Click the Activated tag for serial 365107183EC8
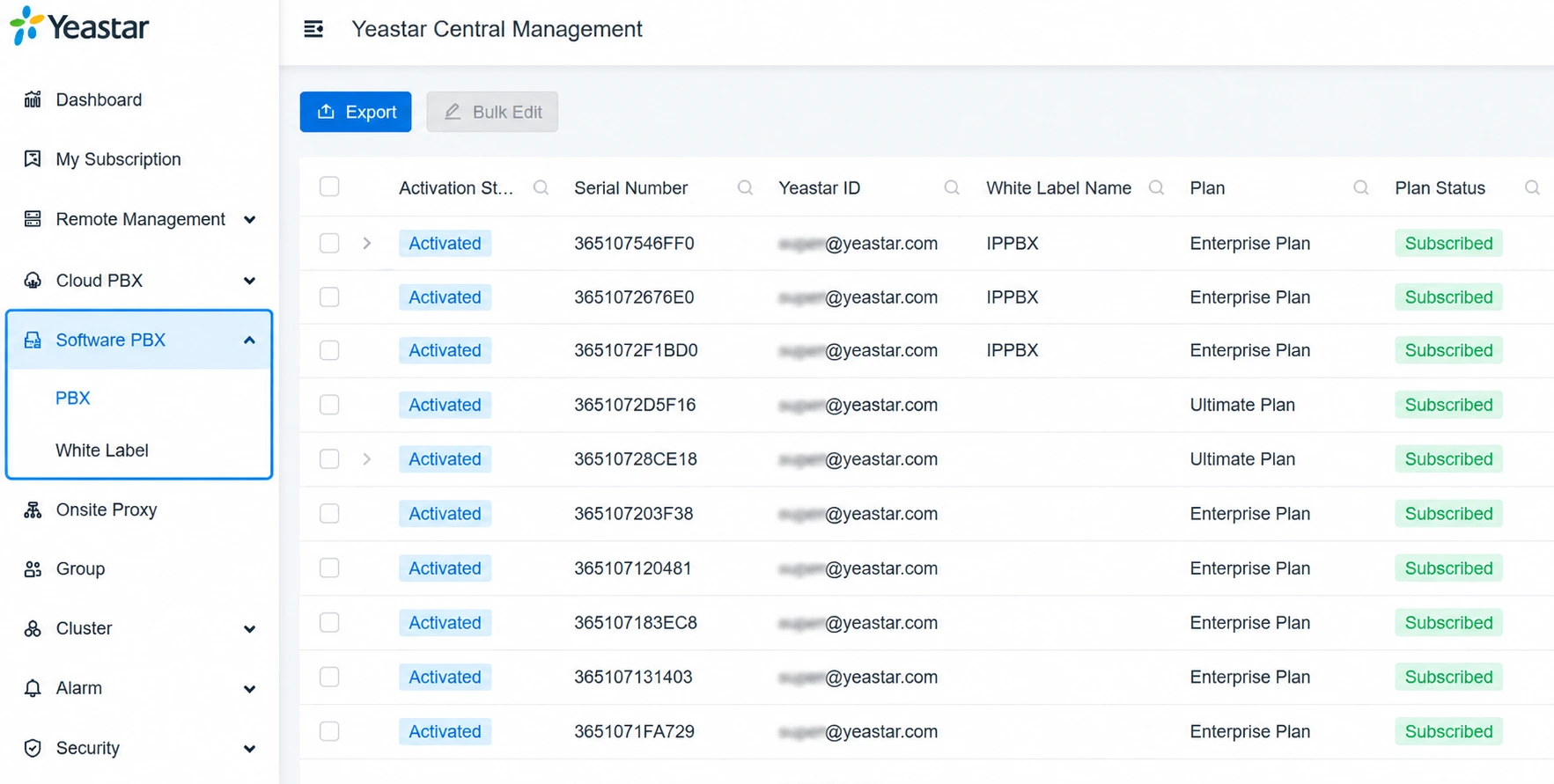 point(445,623)
